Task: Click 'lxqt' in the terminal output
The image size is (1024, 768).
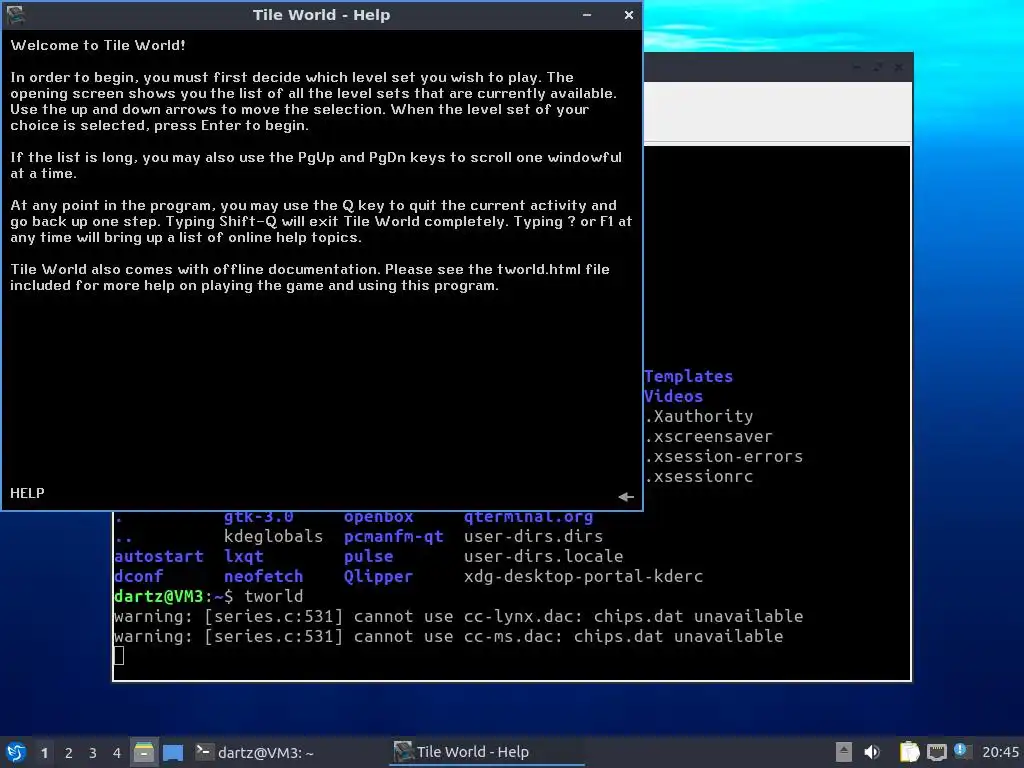Action: [244, 556]
